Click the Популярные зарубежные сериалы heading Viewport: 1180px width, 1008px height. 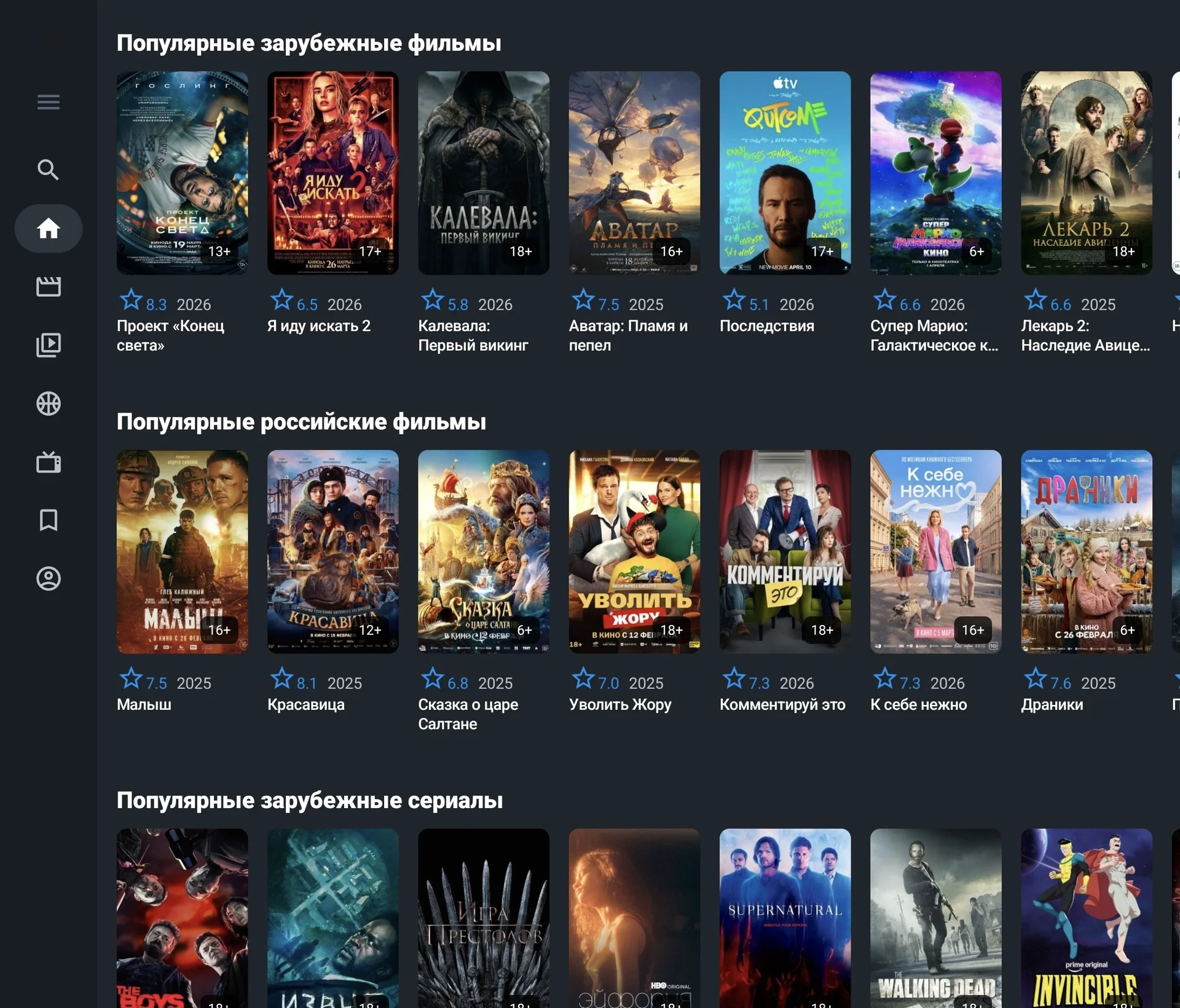point(310,801)
